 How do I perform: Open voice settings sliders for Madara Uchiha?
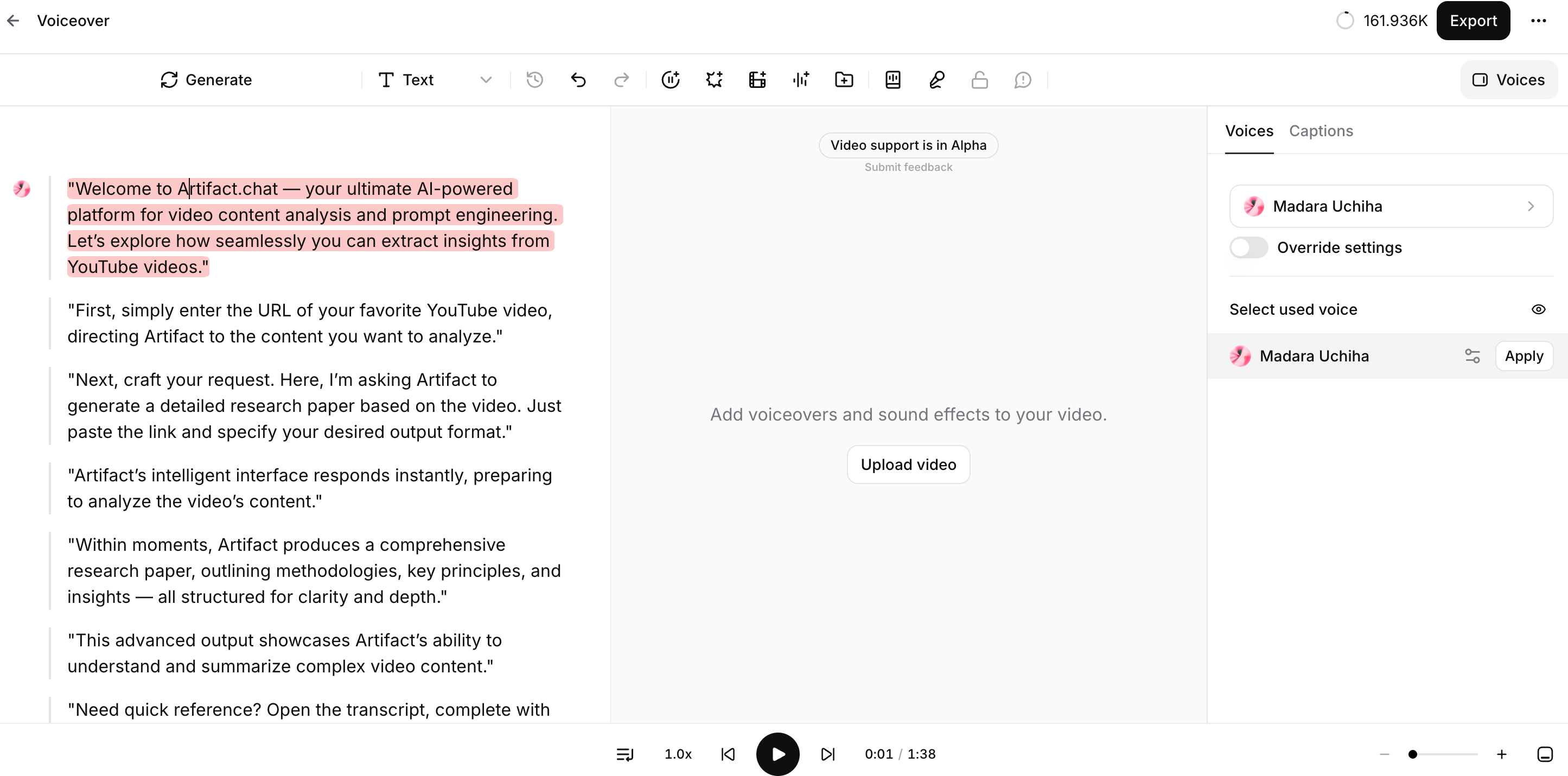(x=1472, y=356)
